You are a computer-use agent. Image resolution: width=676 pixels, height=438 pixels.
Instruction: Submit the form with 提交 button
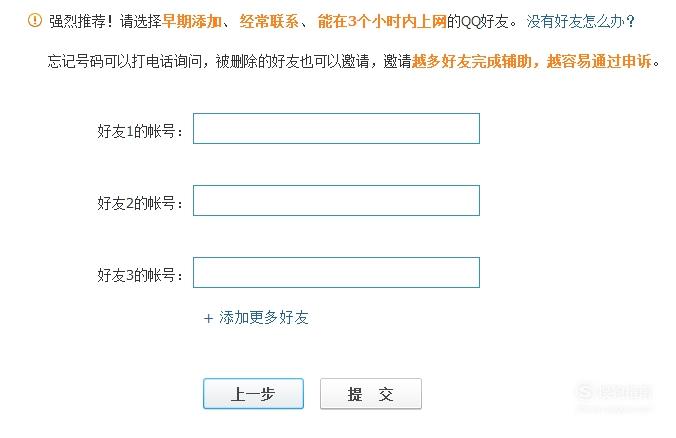371,394
